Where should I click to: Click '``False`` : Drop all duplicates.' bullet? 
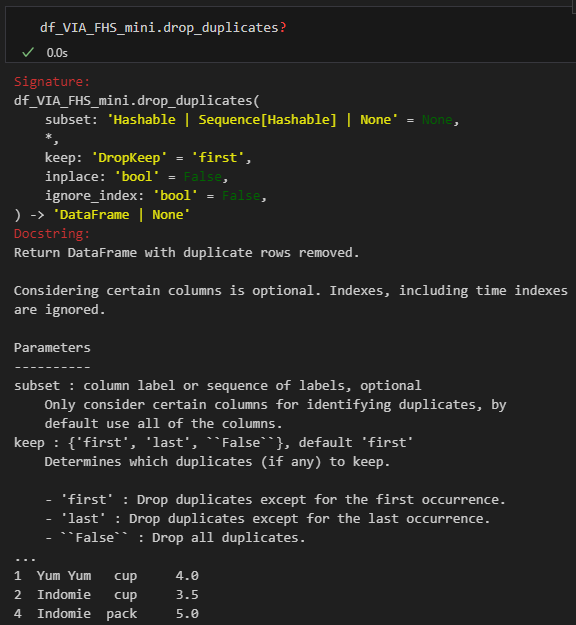point(175,538)
